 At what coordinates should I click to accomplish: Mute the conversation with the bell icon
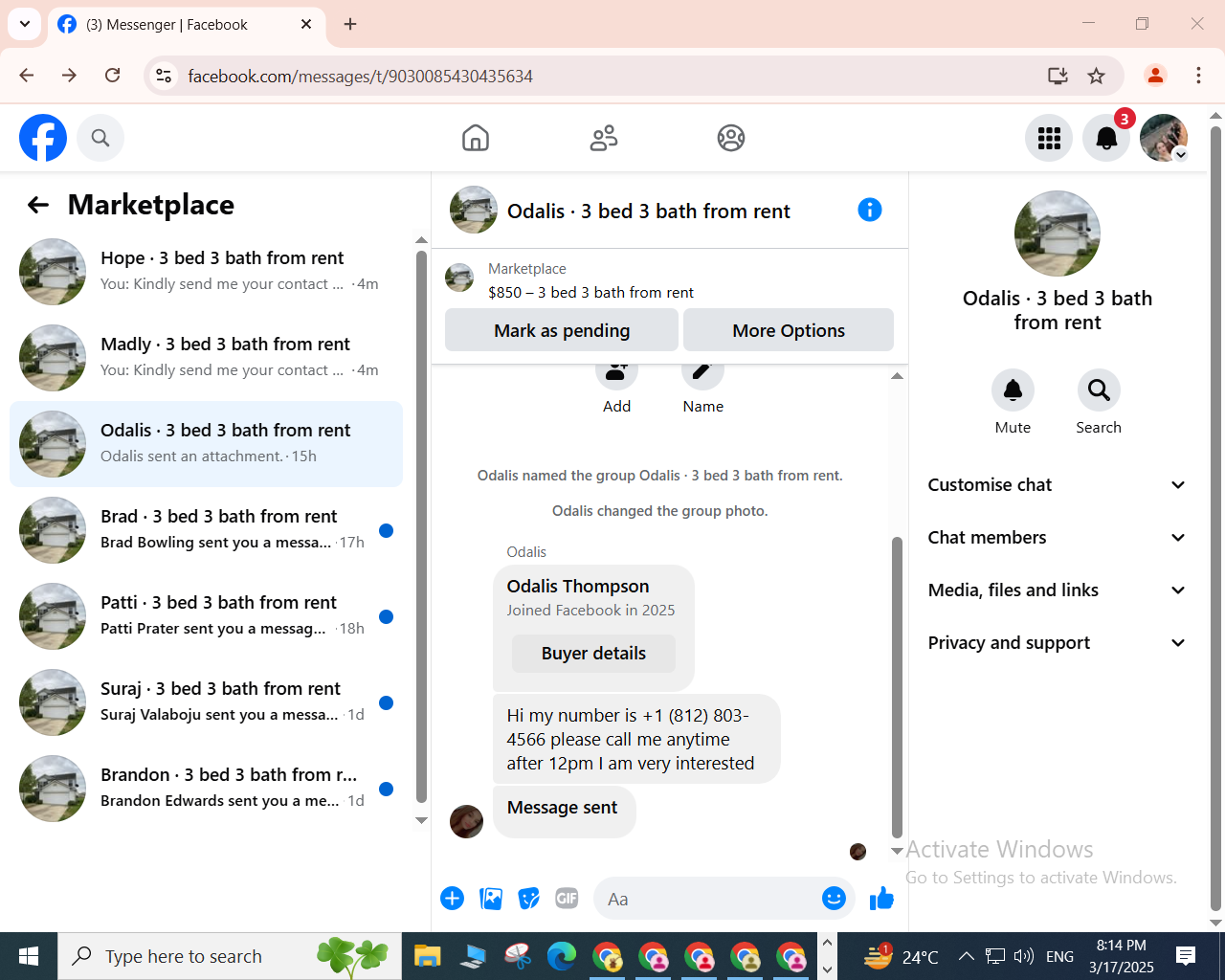pos(1013,390)
